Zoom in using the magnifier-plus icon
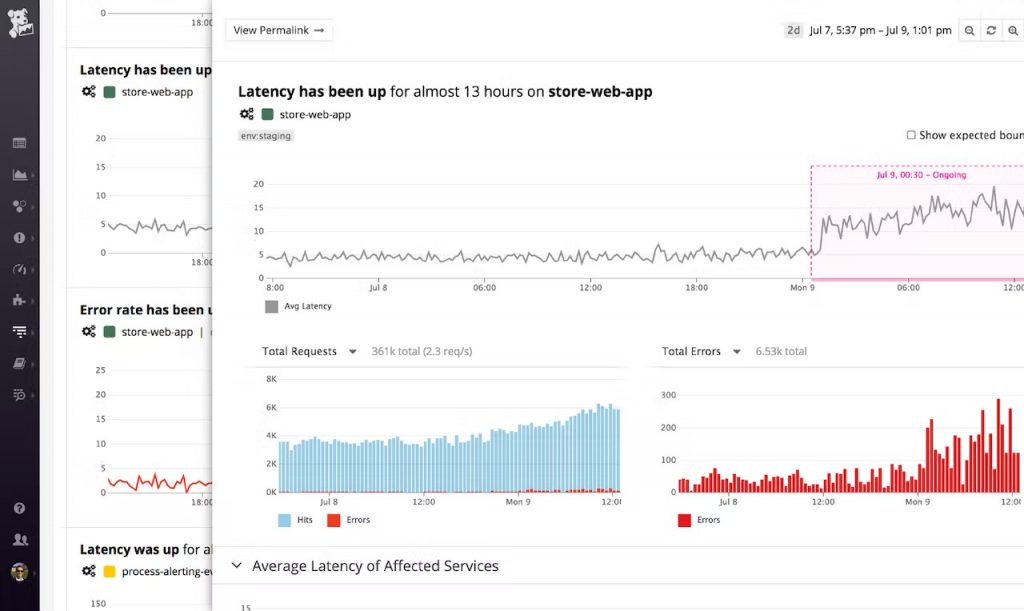The height and width of the screenshot is (611, 1024). pos(1015,30)
